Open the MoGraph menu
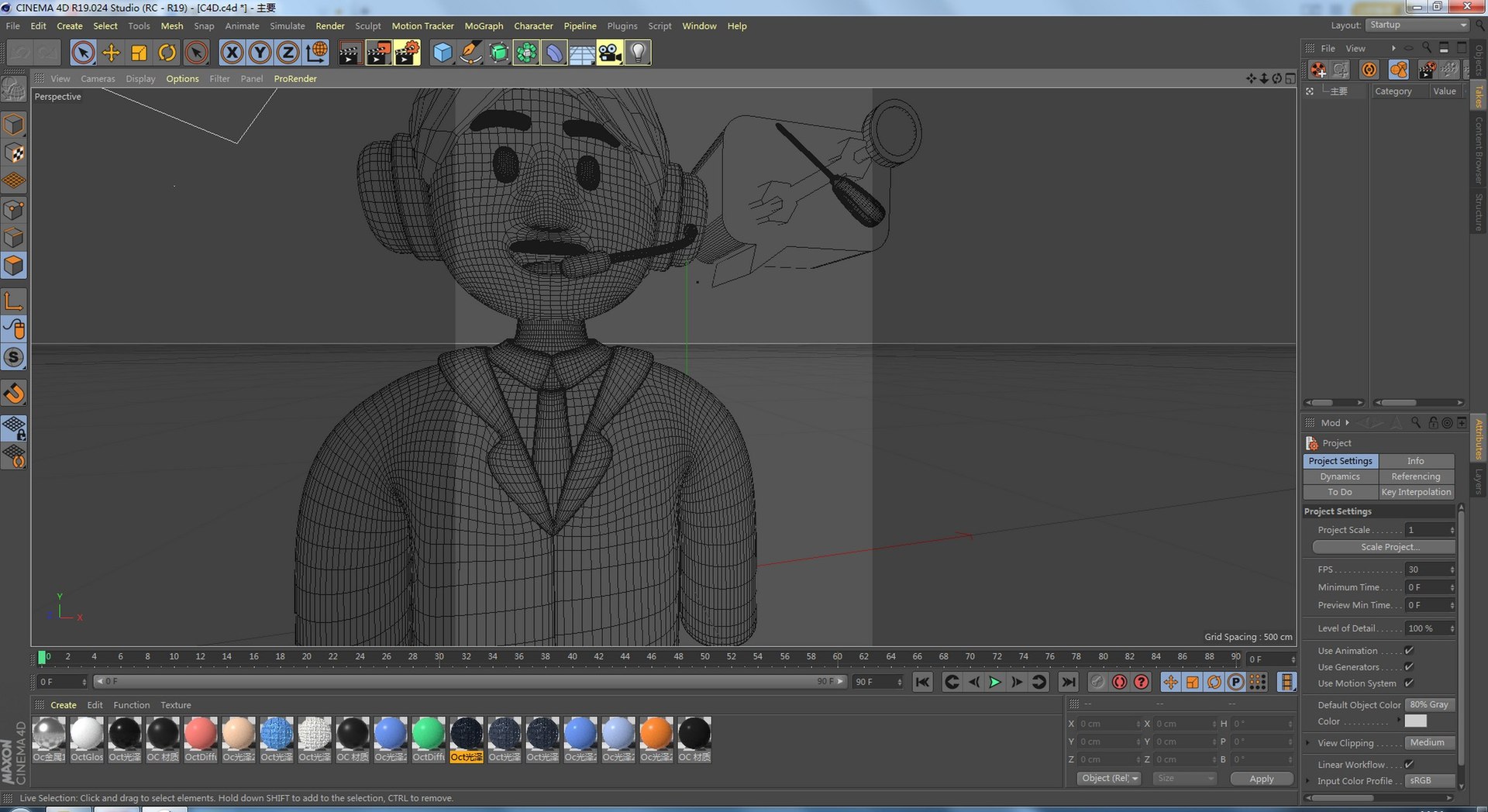The width and height of the screenshot is (1488, 812). [484, 26]
